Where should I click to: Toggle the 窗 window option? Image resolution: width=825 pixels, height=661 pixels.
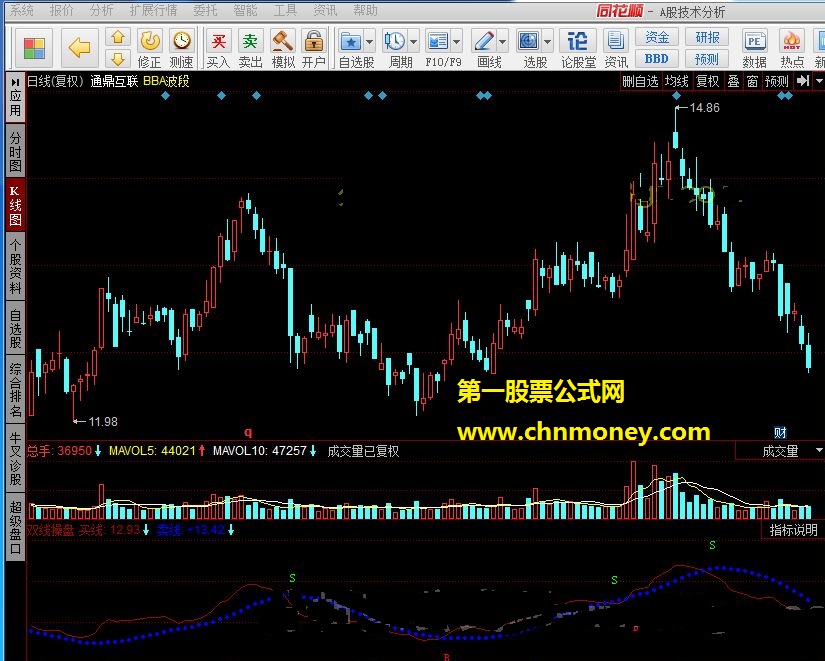pos(752,81)
